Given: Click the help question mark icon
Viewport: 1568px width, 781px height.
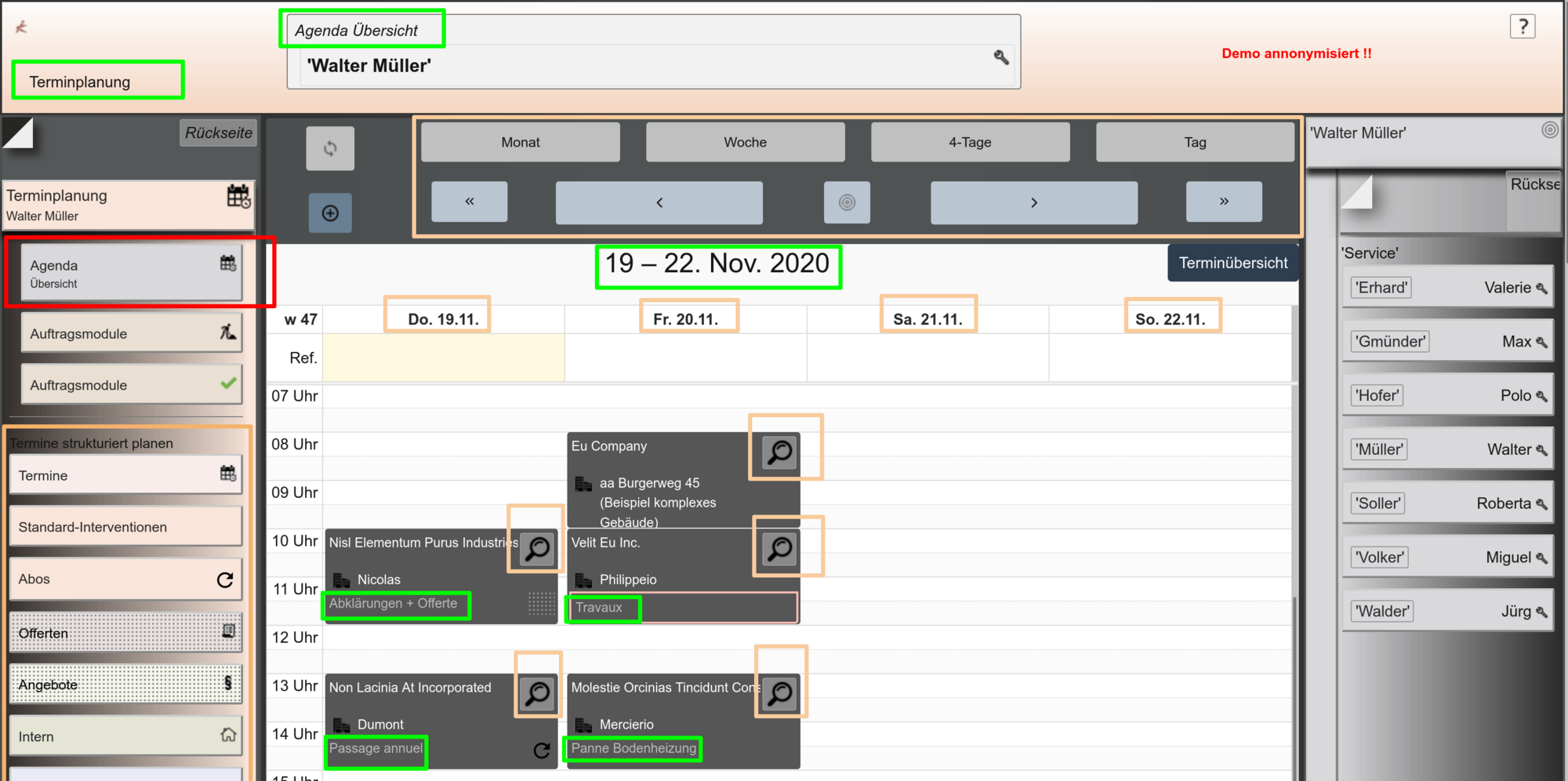Looking at the screenshot, I should (x=1522, y=27).
